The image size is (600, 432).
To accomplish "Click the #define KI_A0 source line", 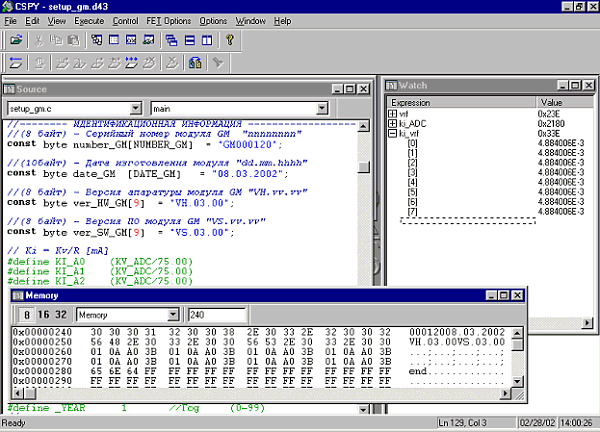I will [x=100, y=262].
